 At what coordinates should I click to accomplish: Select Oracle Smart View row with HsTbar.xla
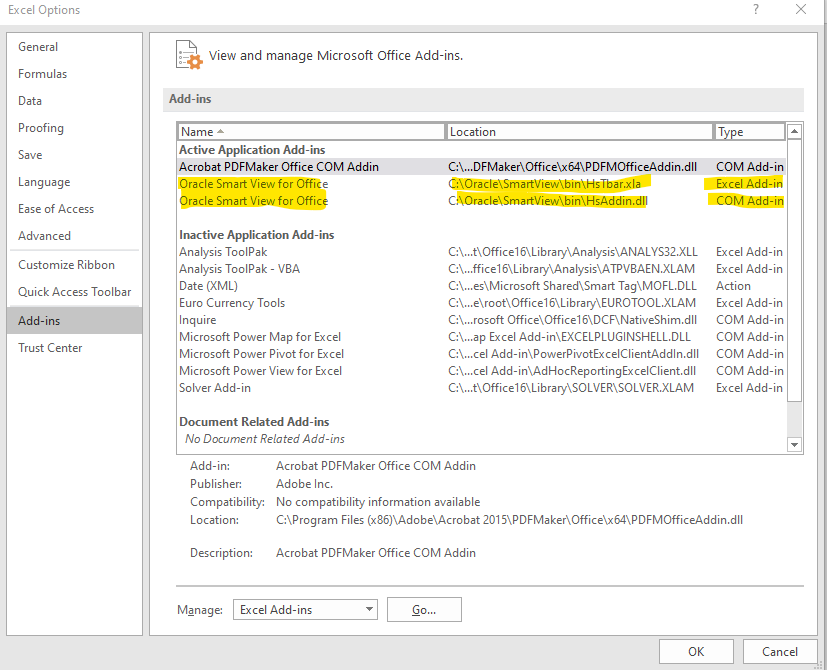point(481,184)
